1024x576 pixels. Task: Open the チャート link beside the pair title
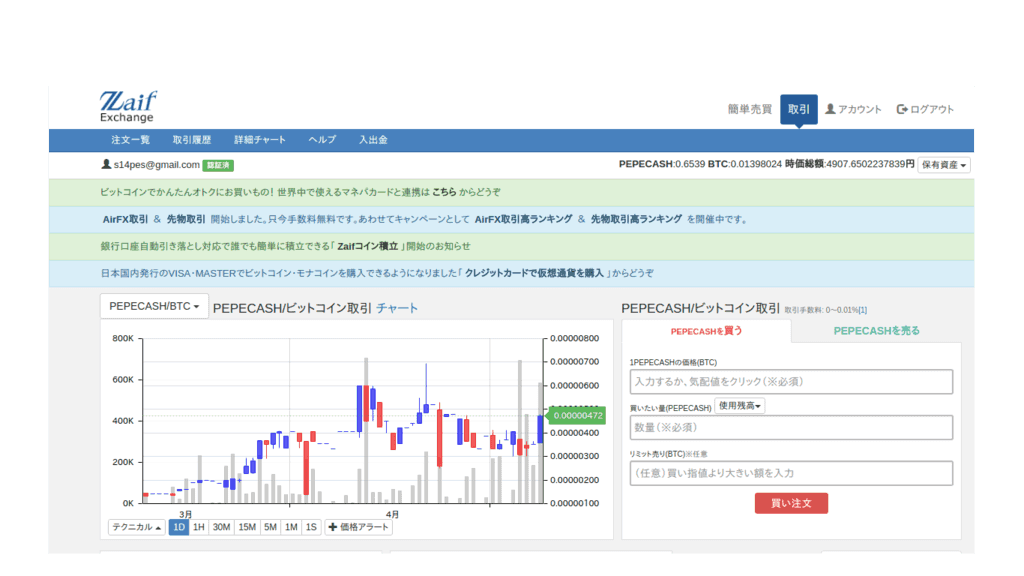tap(397, 308)
